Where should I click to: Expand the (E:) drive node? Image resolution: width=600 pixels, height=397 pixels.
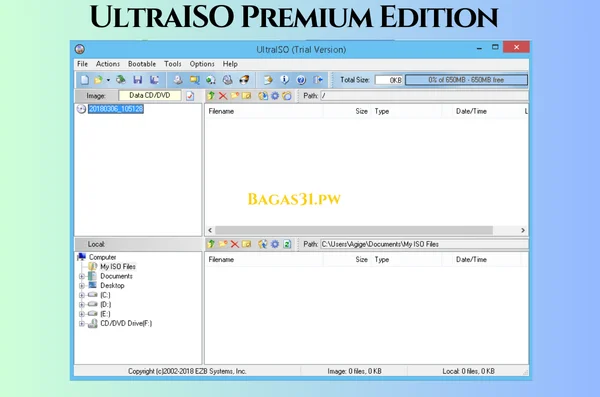click(x=82, y=314)
